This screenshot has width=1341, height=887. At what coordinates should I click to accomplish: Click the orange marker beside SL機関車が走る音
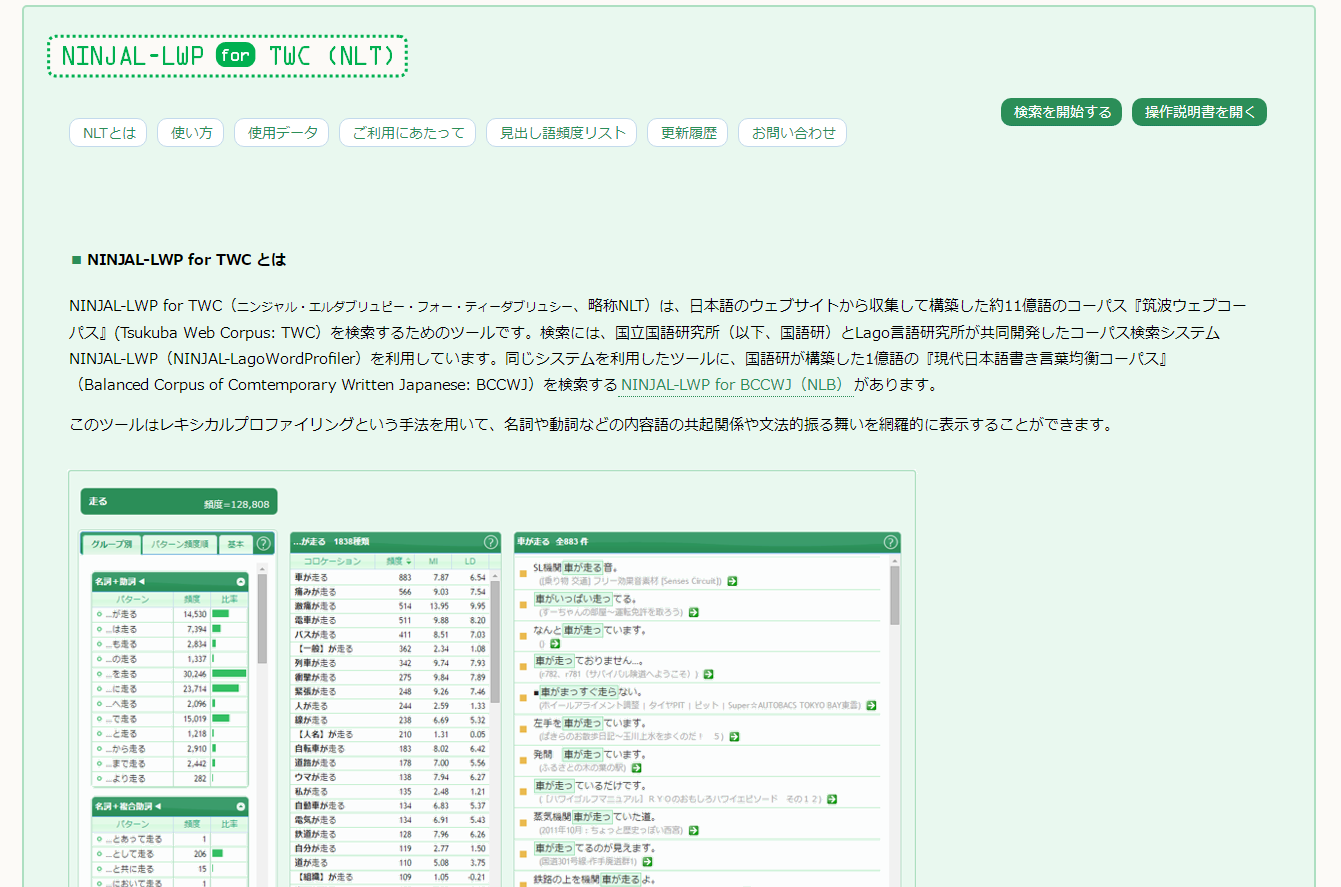523,573
